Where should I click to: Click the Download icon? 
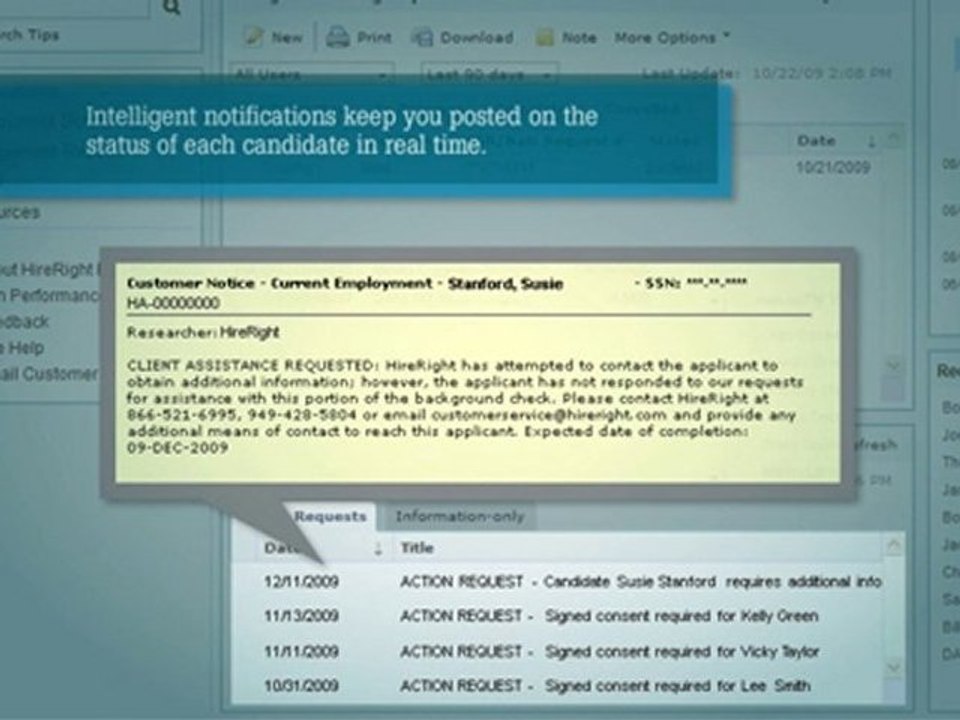422,38
